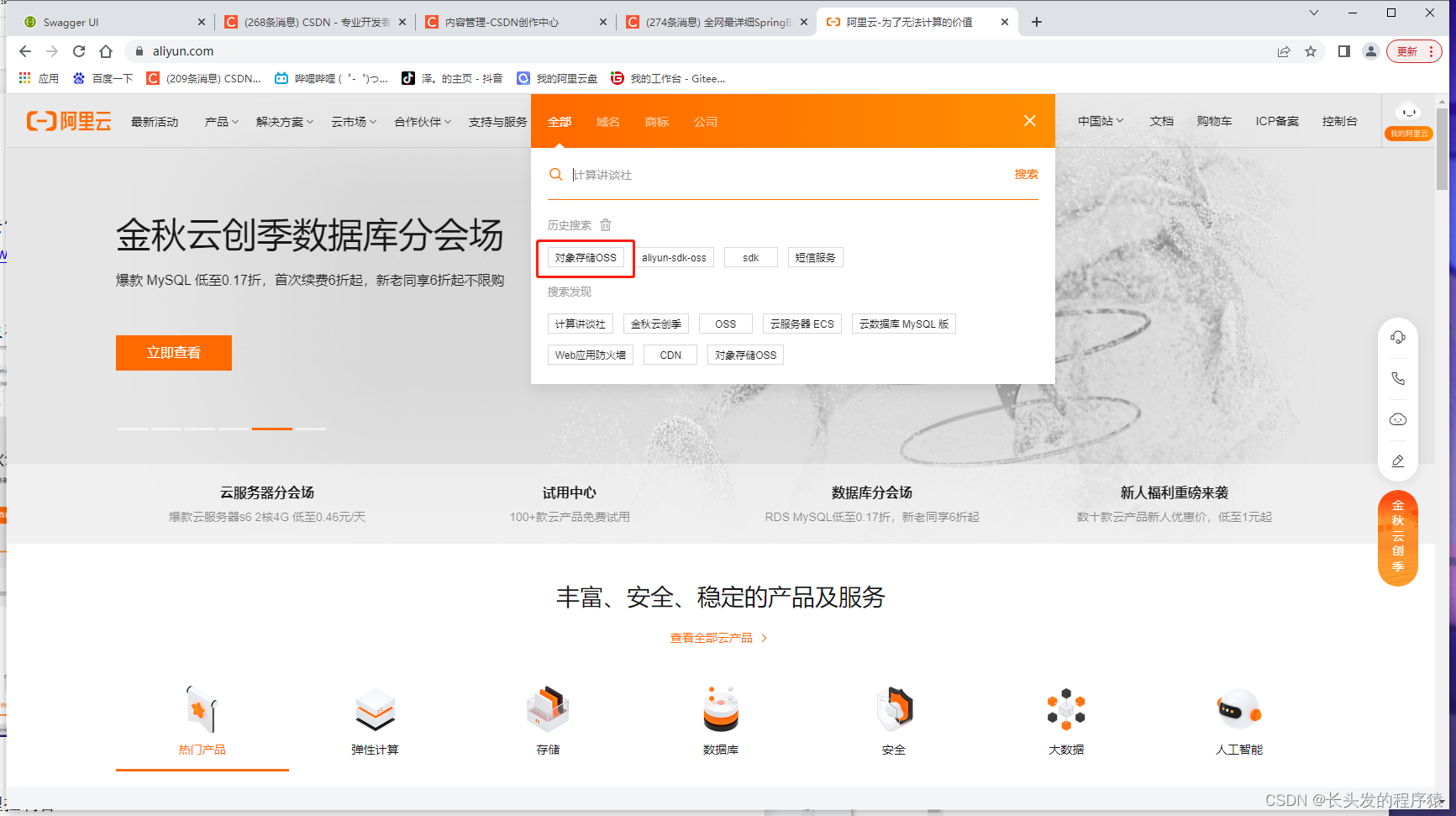Open the 应用 apps bookmark
Screen dimensions: 1456x816
point(39,78)
